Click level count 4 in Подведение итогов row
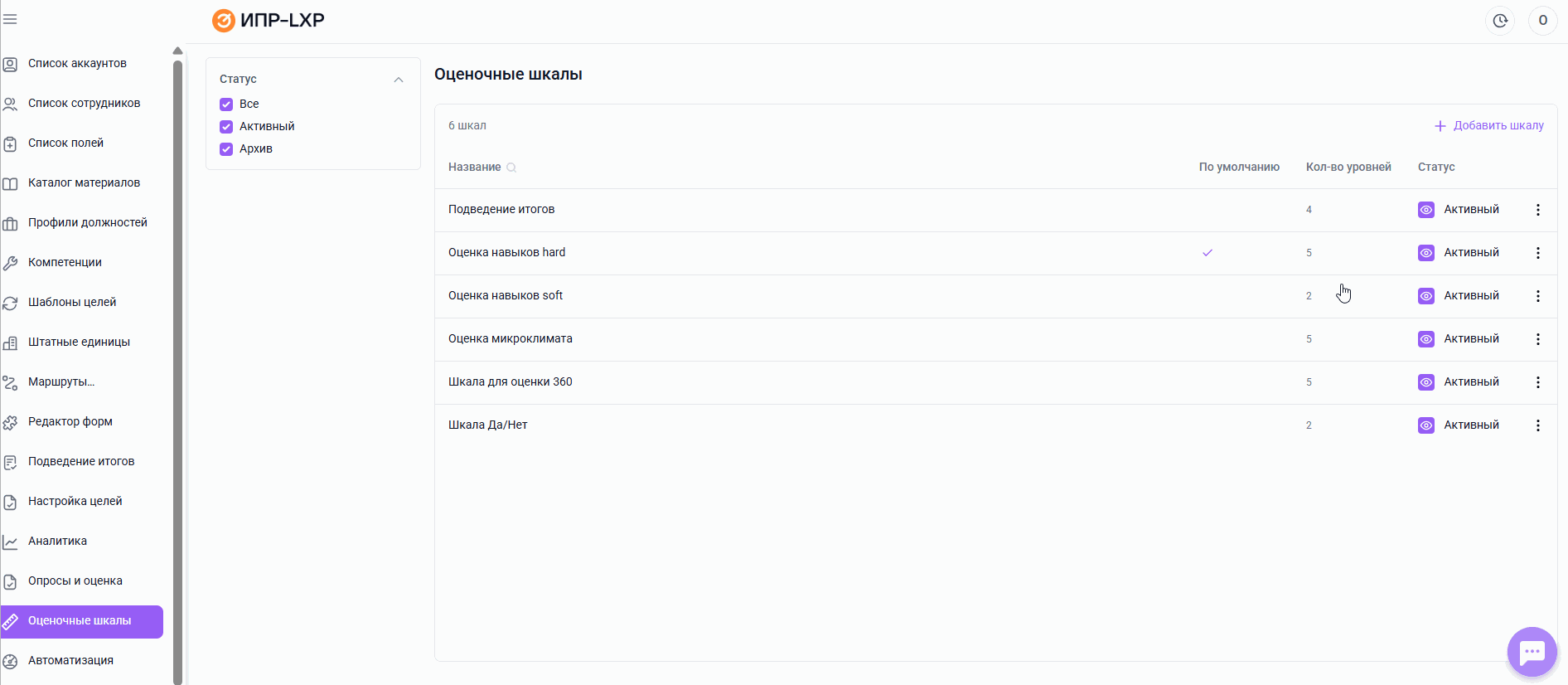This screenshot has width=1568, height=685. pyautogui.click(x=1309, y=210)
